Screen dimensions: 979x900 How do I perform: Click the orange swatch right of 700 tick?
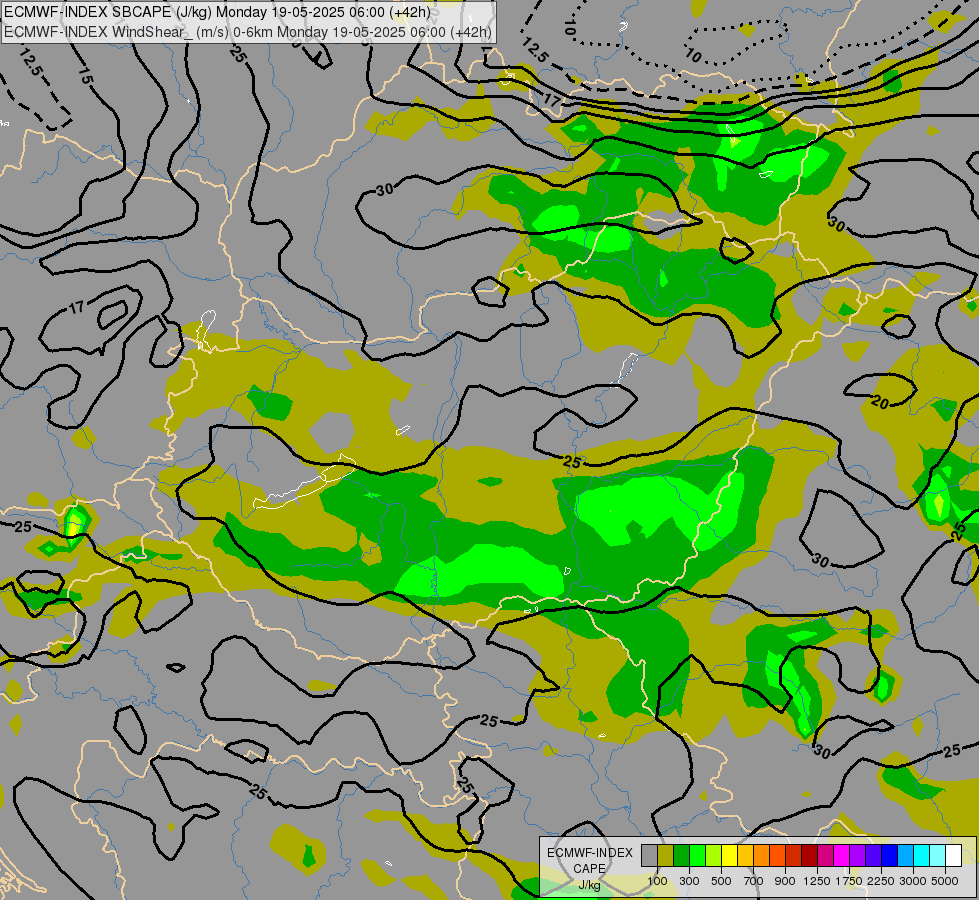[762, 856]
